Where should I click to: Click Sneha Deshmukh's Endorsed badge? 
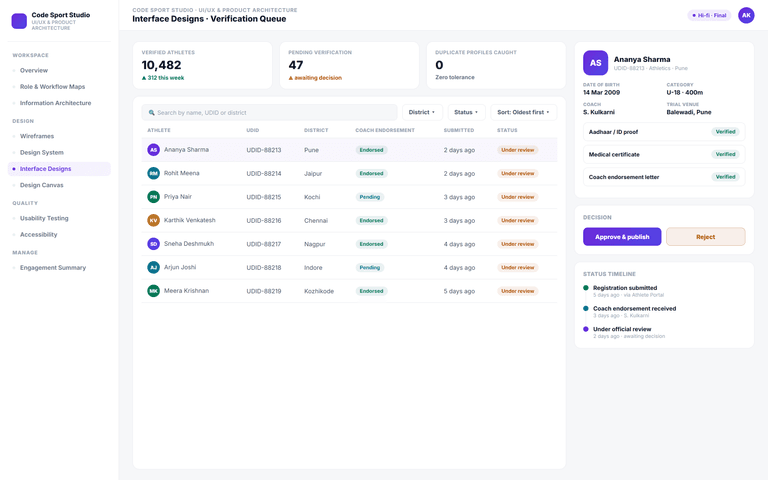coord(371,244)
